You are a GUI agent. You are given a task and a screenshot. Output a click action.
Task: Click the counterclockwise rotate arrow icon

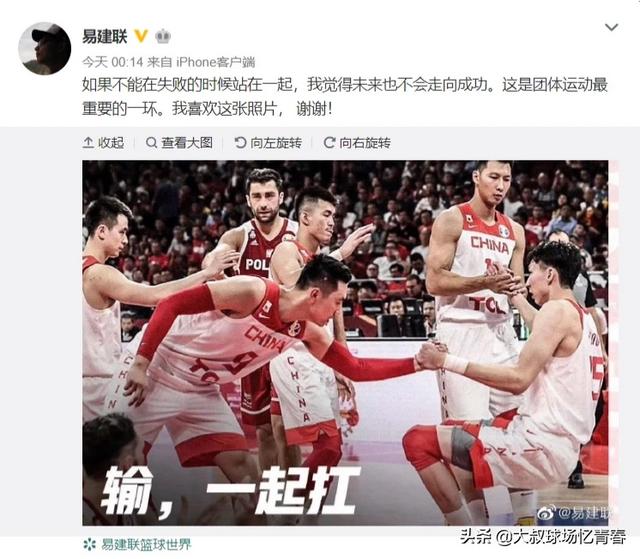(x=240, y=143)
